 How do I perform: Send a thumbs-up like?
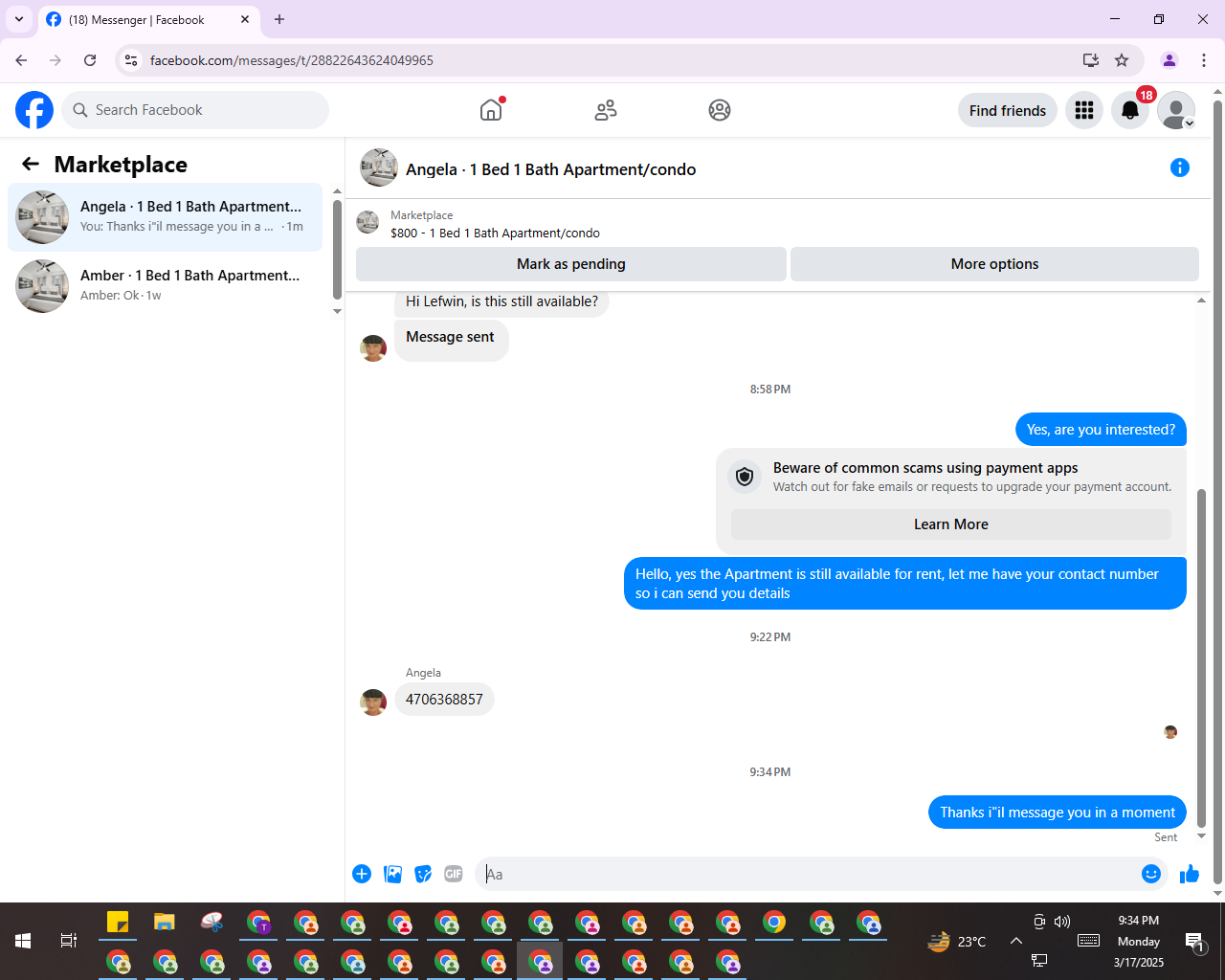pyautogui.click(x=1190, y=874)
